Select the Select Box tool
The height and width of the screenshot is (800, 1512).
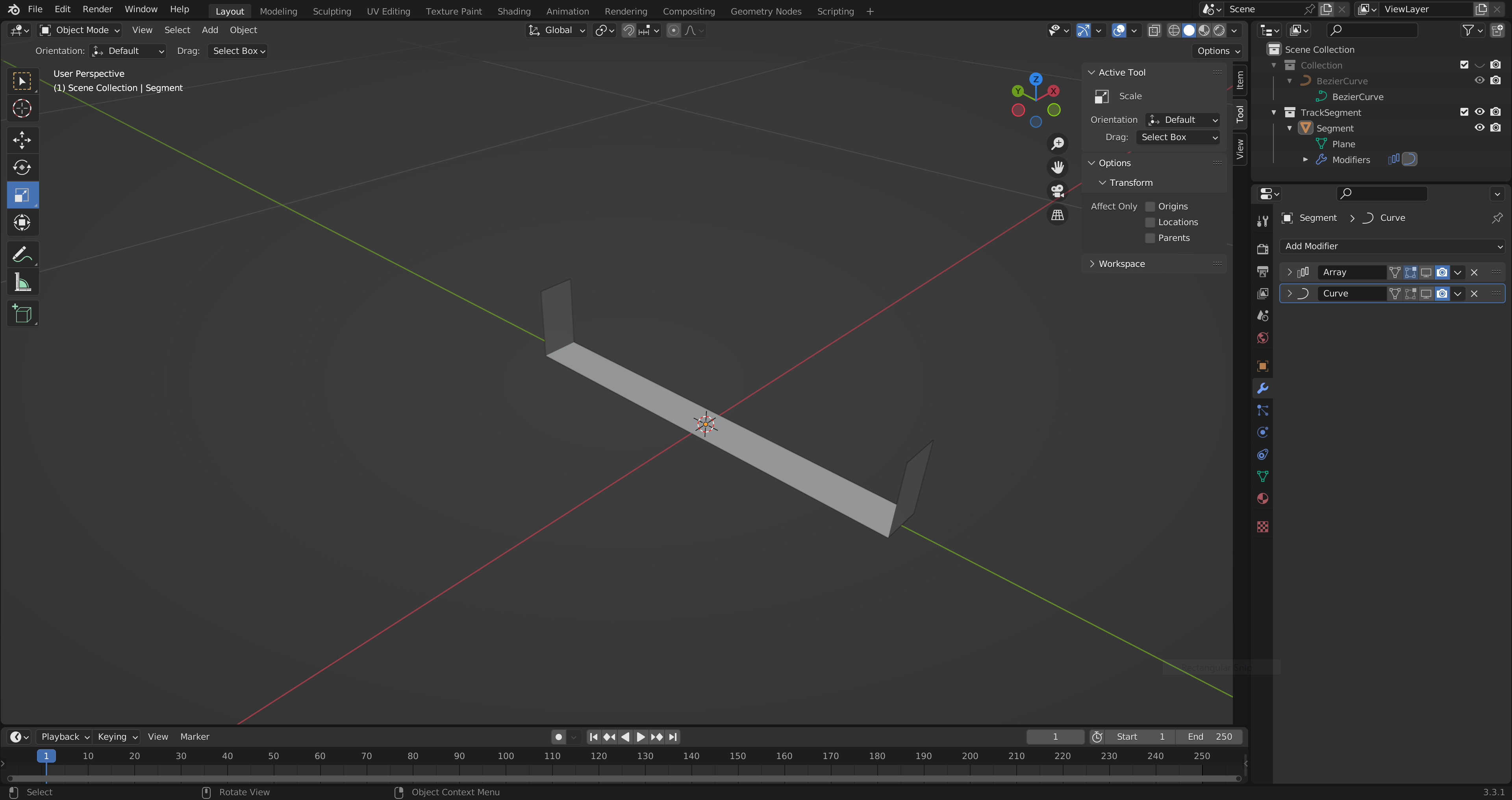(22, 81)
